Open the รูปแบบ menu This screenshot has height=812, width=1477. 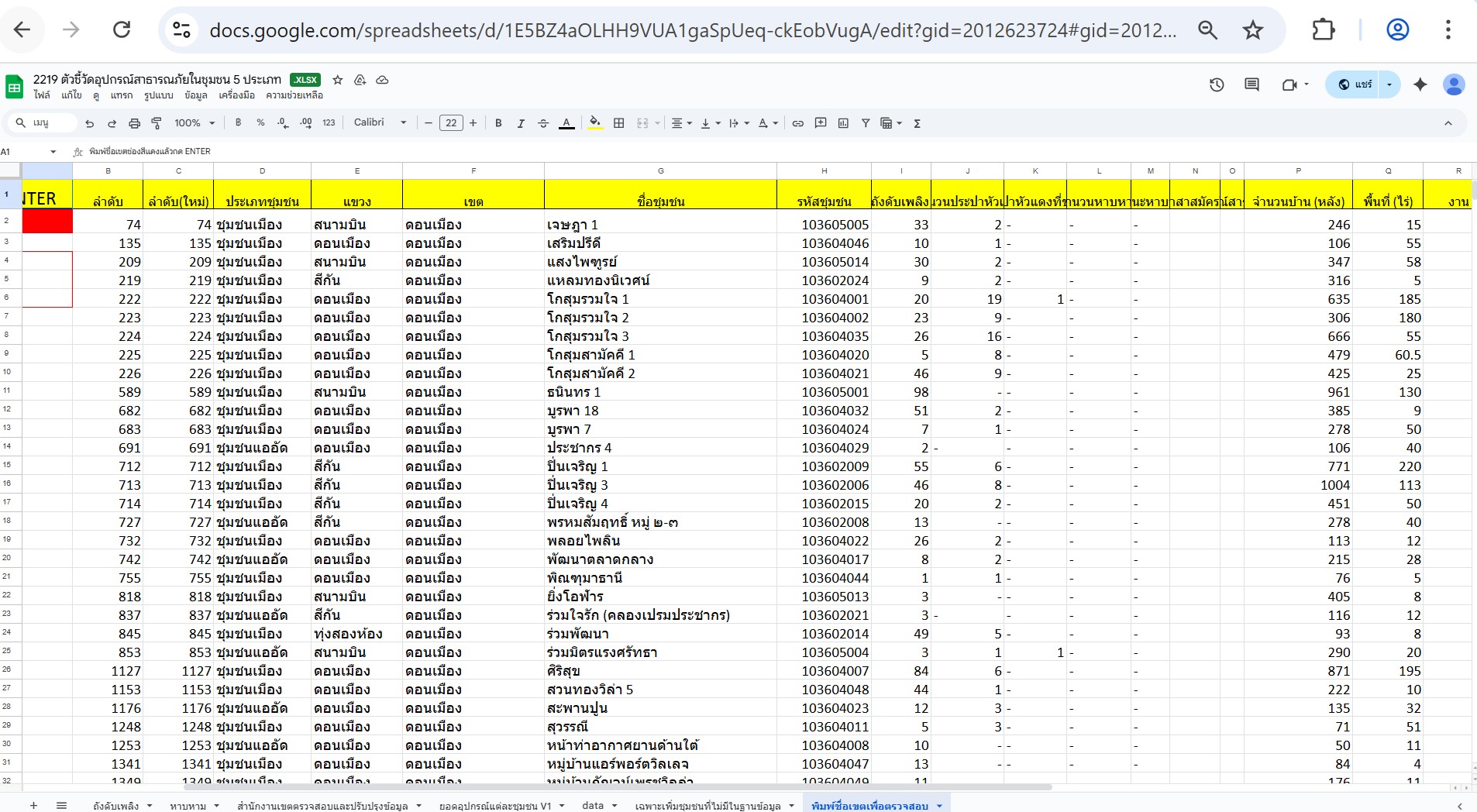pyautogui.click(x=158, y=95)
